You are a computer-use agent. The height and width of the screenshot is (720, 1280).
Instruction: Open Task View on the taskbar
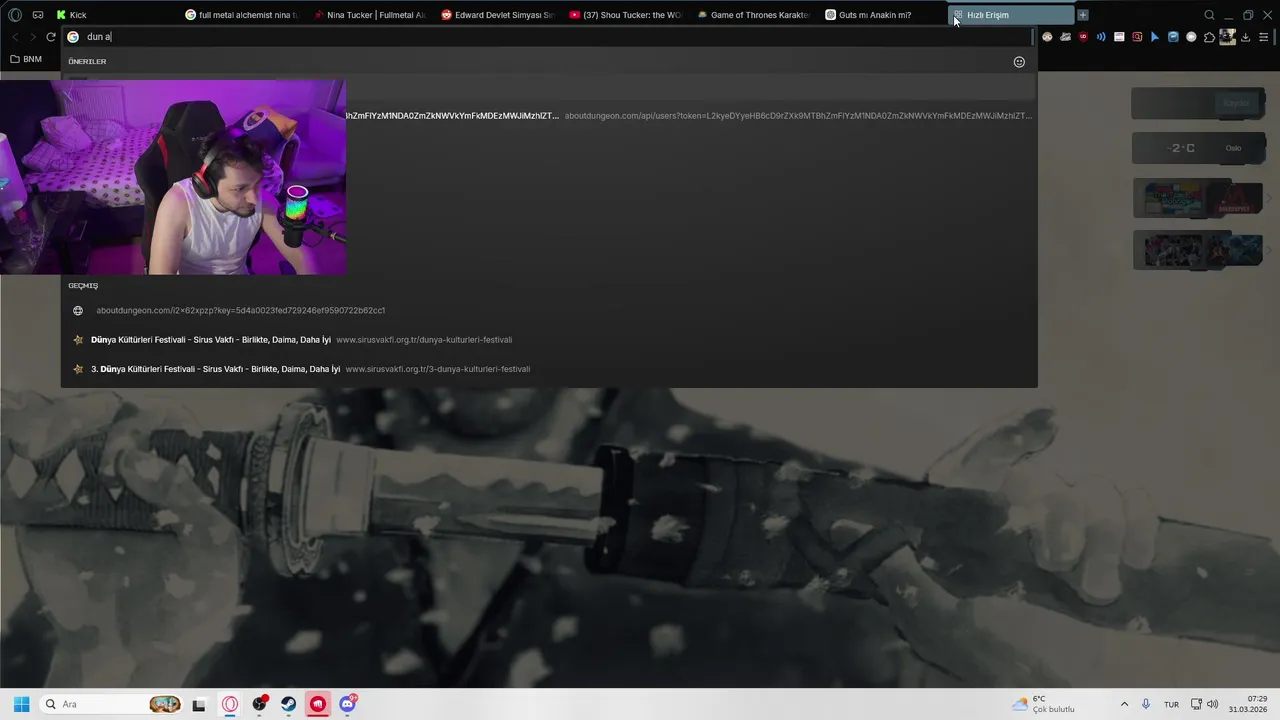(x=199, y=704)
